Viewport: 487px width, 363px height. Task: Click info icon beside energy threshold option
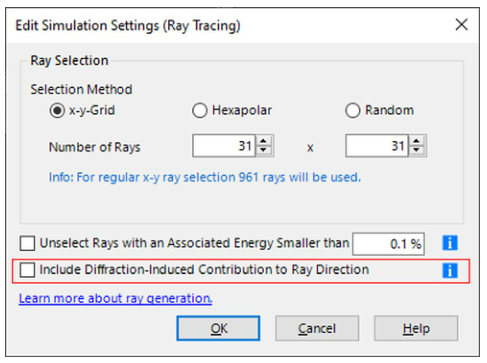pyautogui.click(x=450, y=243)
